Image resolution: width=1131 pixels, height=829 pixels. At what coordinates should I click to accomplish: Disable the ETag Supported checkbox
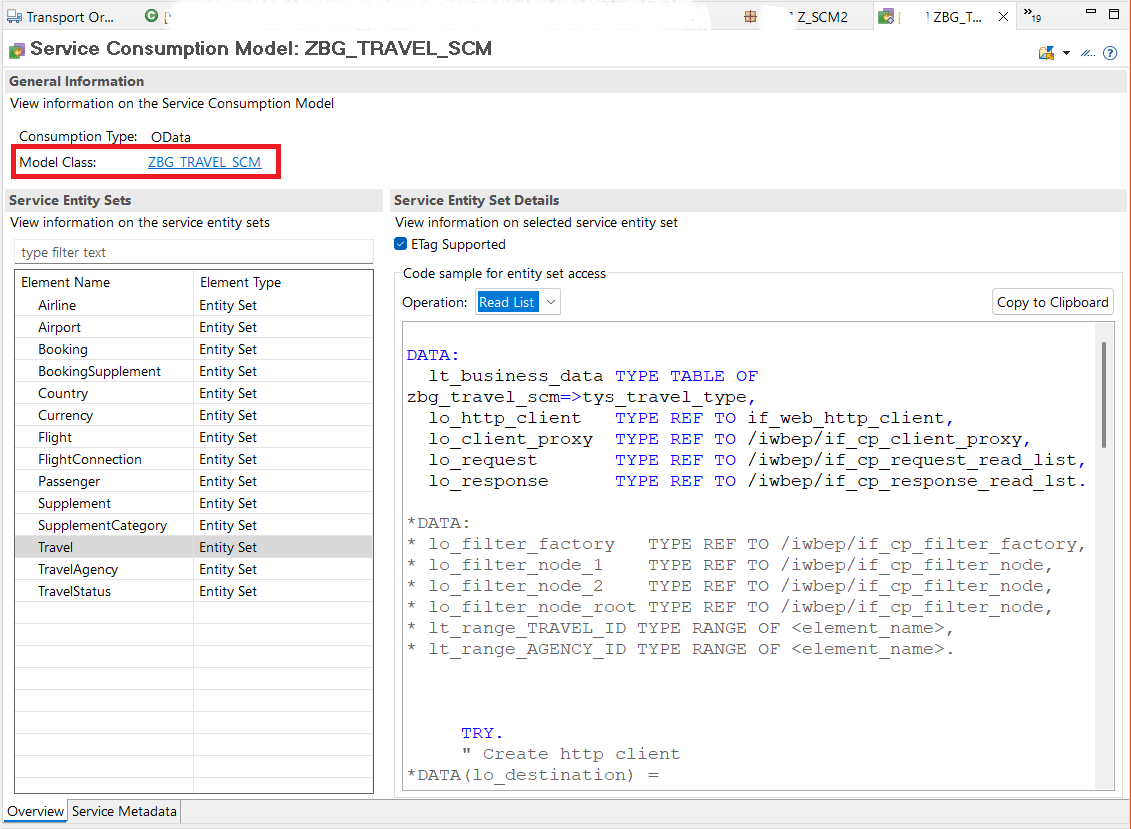[x=400, y=244]
